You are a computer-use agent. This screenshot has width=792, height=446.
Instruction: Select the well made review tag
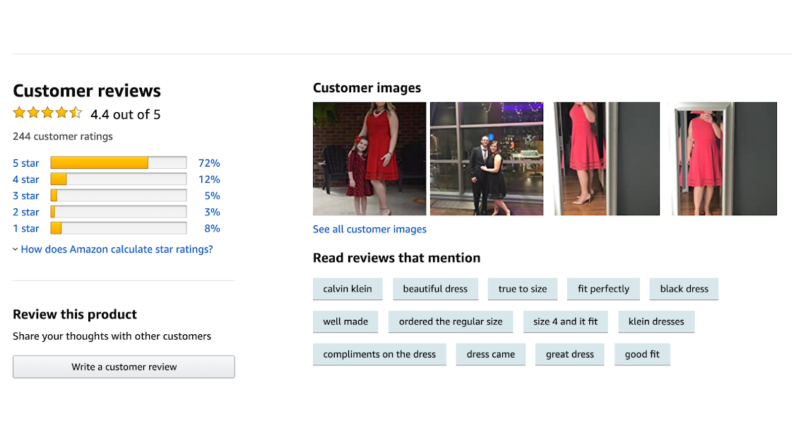tap(345, 322)
